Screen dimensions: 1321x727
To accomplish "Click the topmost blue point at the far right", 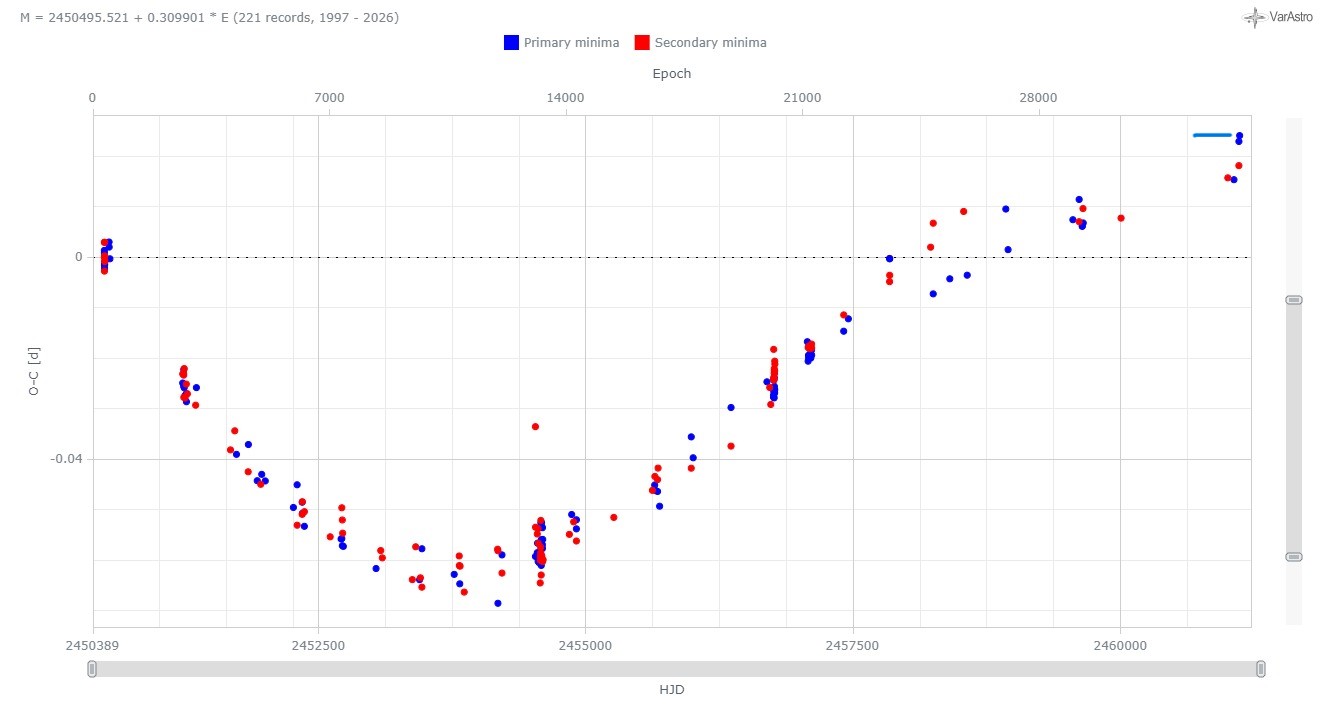I will (x=1239, y=136).
